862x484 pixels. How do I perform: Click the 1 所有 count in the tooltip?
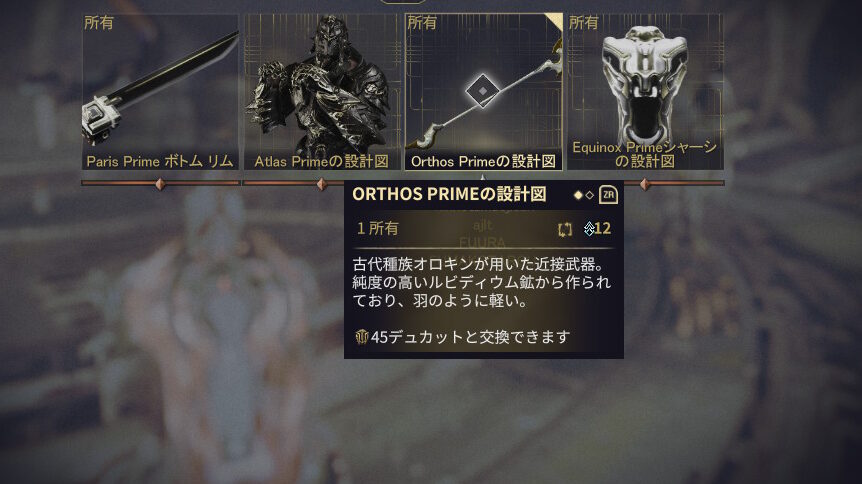coord(377,228)
